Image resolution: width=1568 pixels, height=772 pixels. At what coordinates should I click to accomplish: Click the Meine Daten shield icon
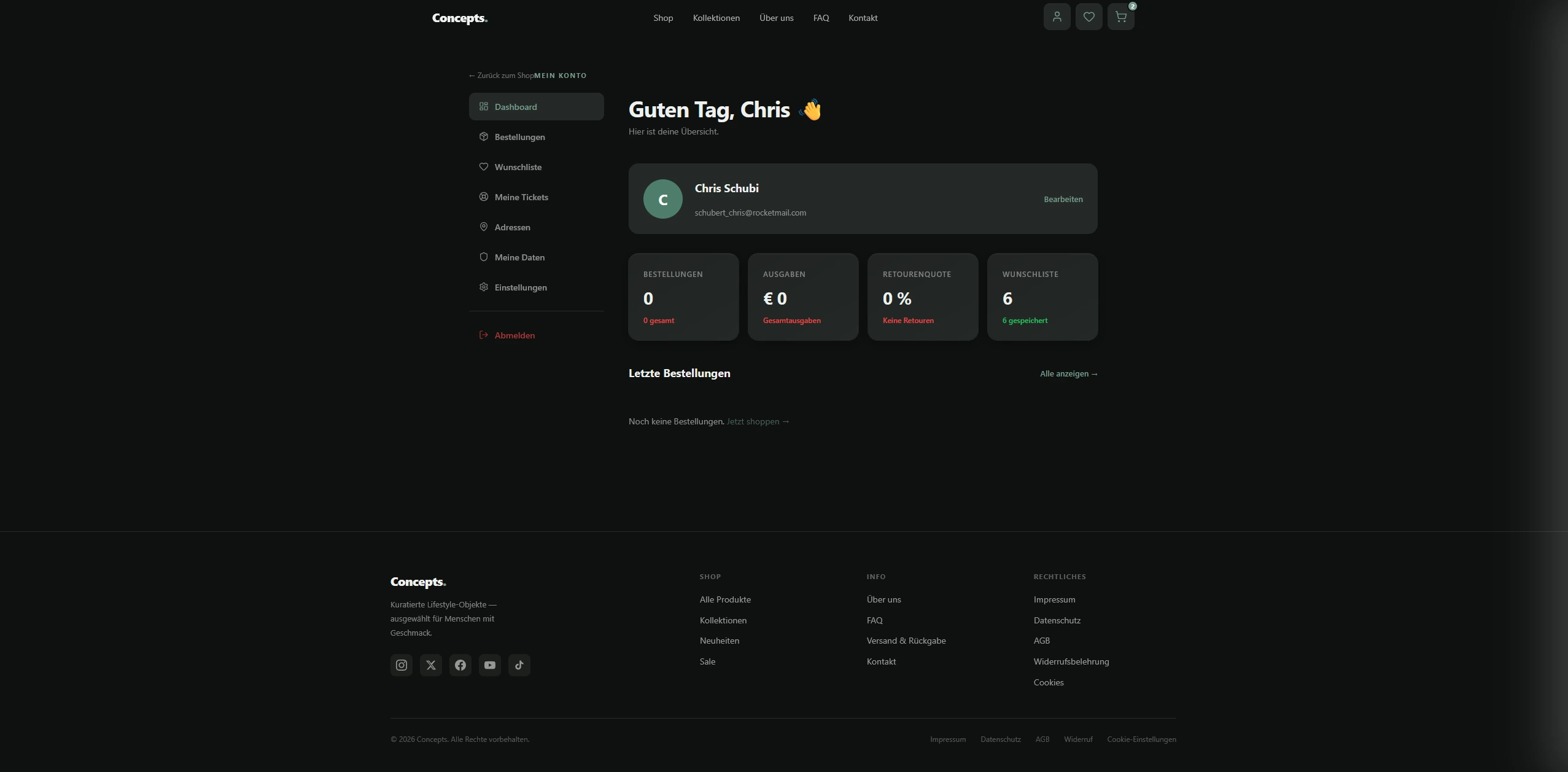pos(484,257)
